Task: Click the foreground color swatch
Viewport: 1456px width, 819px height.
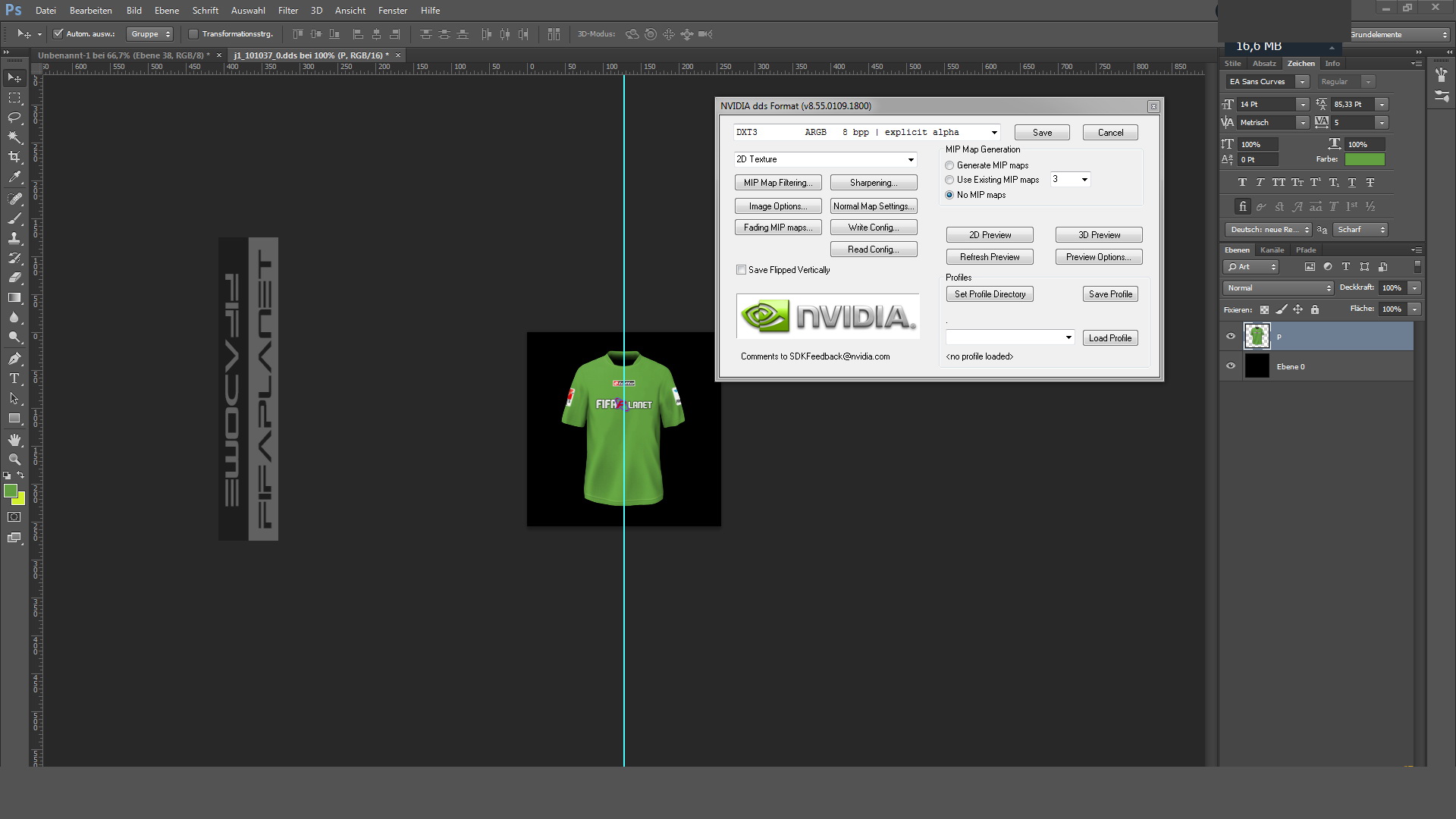Action: [x=11, y=491]
